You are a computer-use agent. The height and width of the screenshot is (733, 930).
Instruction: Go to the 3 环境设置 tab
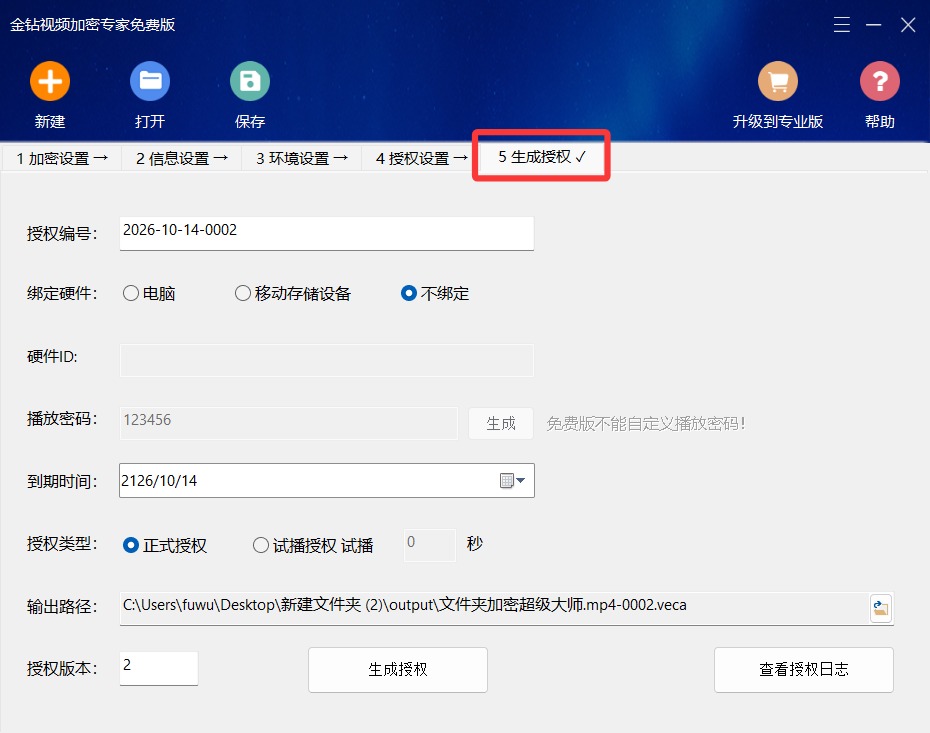301,158
